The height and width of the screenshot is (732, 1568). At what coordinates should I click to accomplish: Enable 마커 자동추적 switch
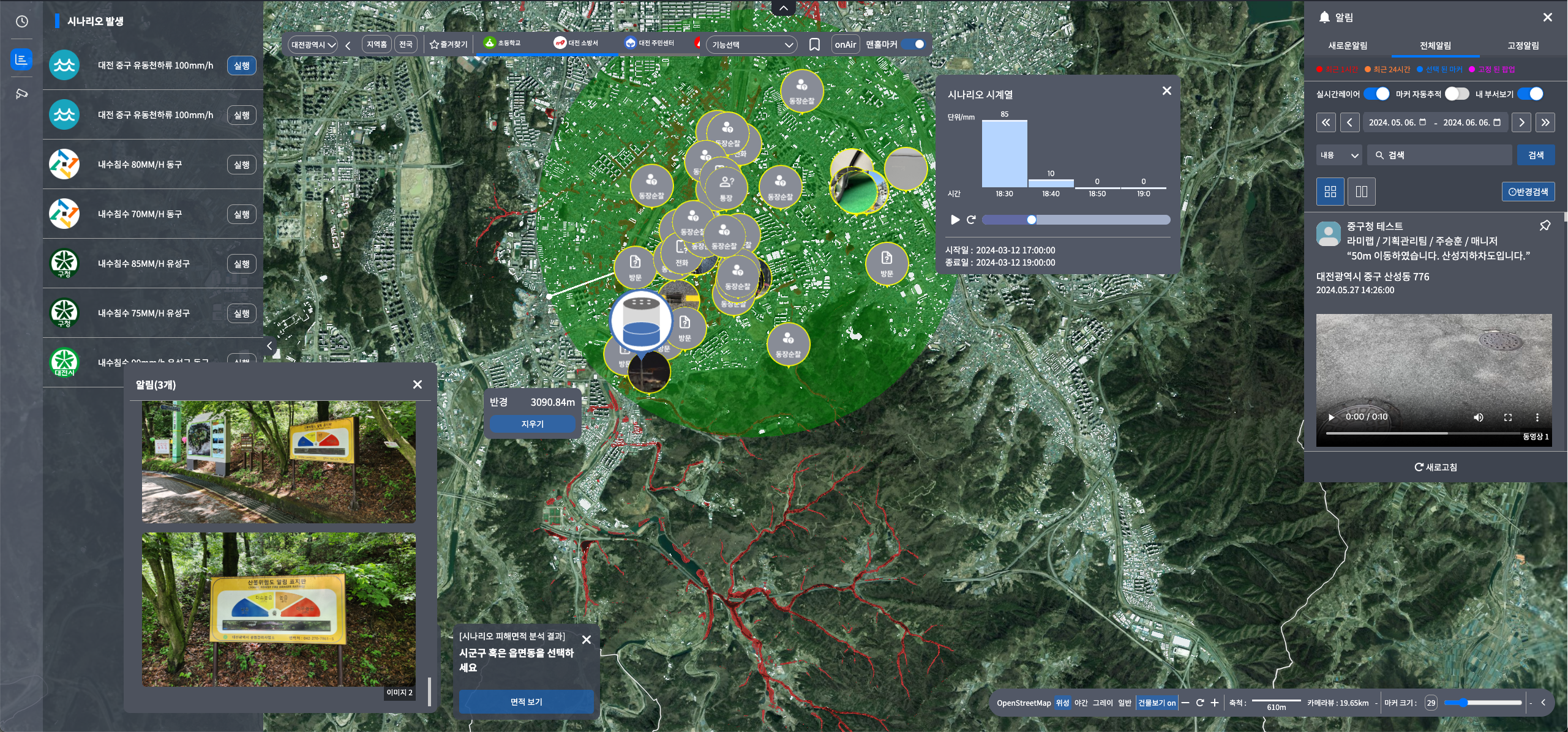[x=1457, y=94]
